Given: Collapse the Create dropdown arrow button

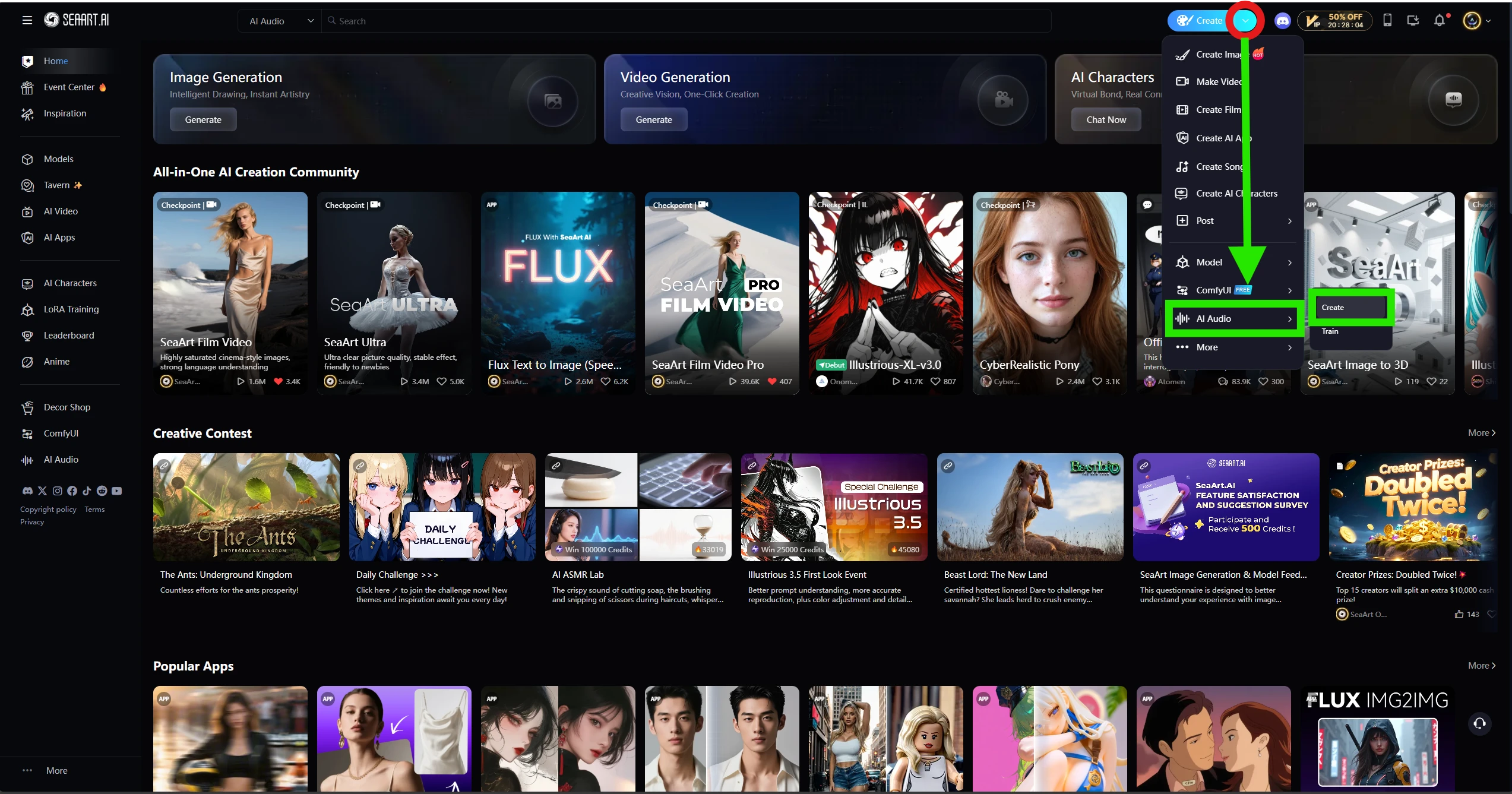Looking at the screenshot, I should click(1245, 21).
